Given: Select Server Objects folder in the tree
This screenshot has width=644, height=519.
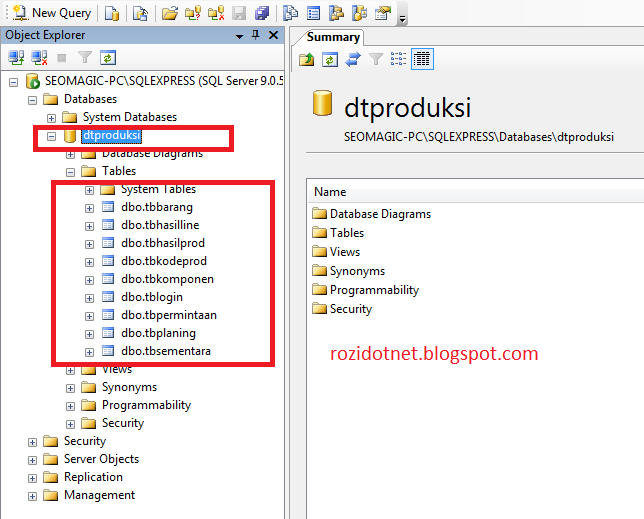Looking at the screenshot, I should pyautogui.click(x=101, y=459).
